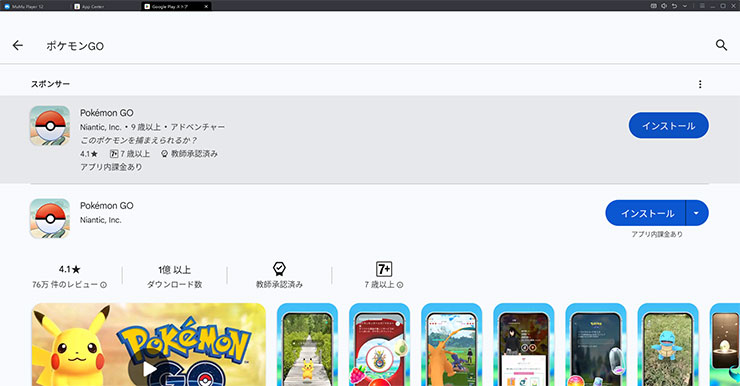The height and width of the screenshot is (386, 740).
Task: Click the age rating info icon
Action: click(400, 285)
